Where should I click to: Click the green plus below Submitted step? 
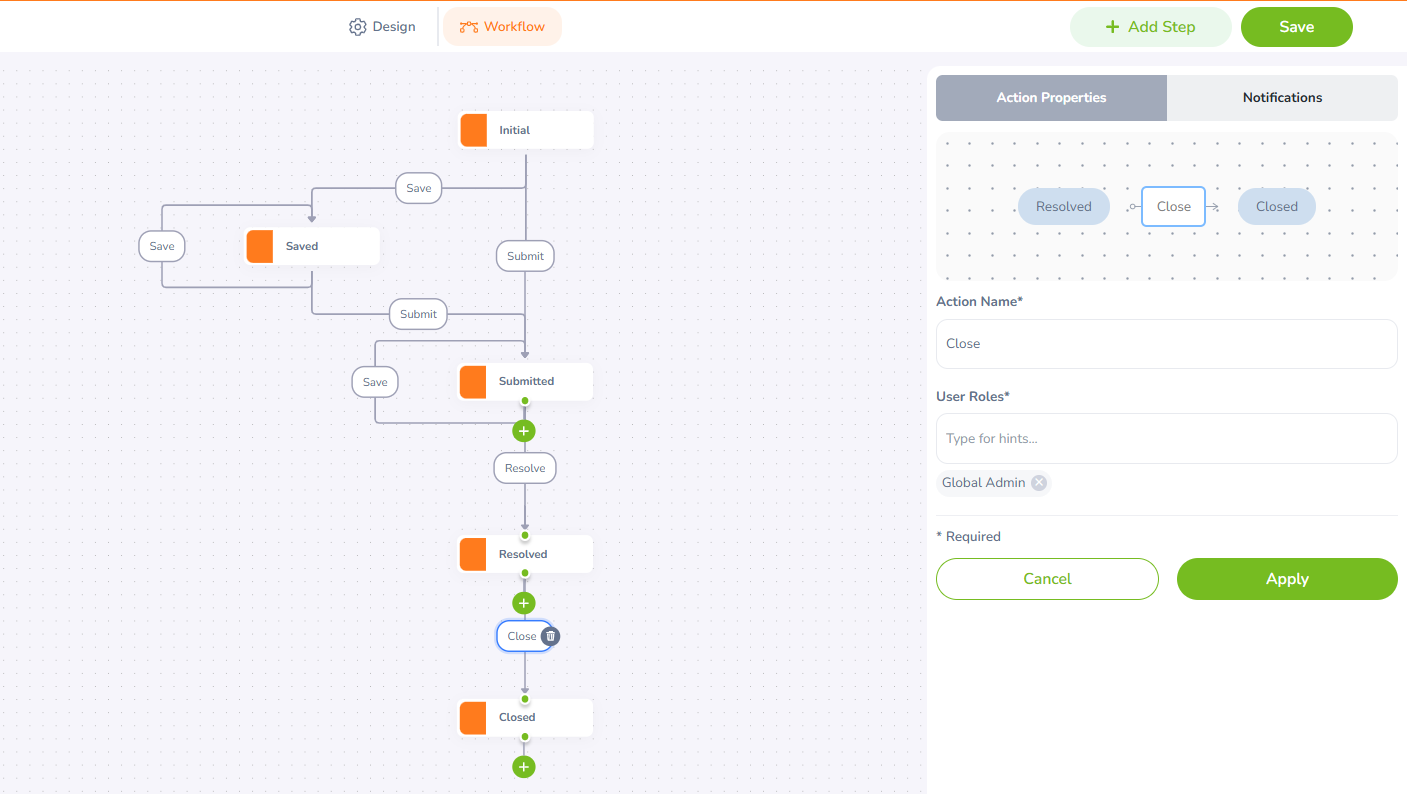point(524,431)
